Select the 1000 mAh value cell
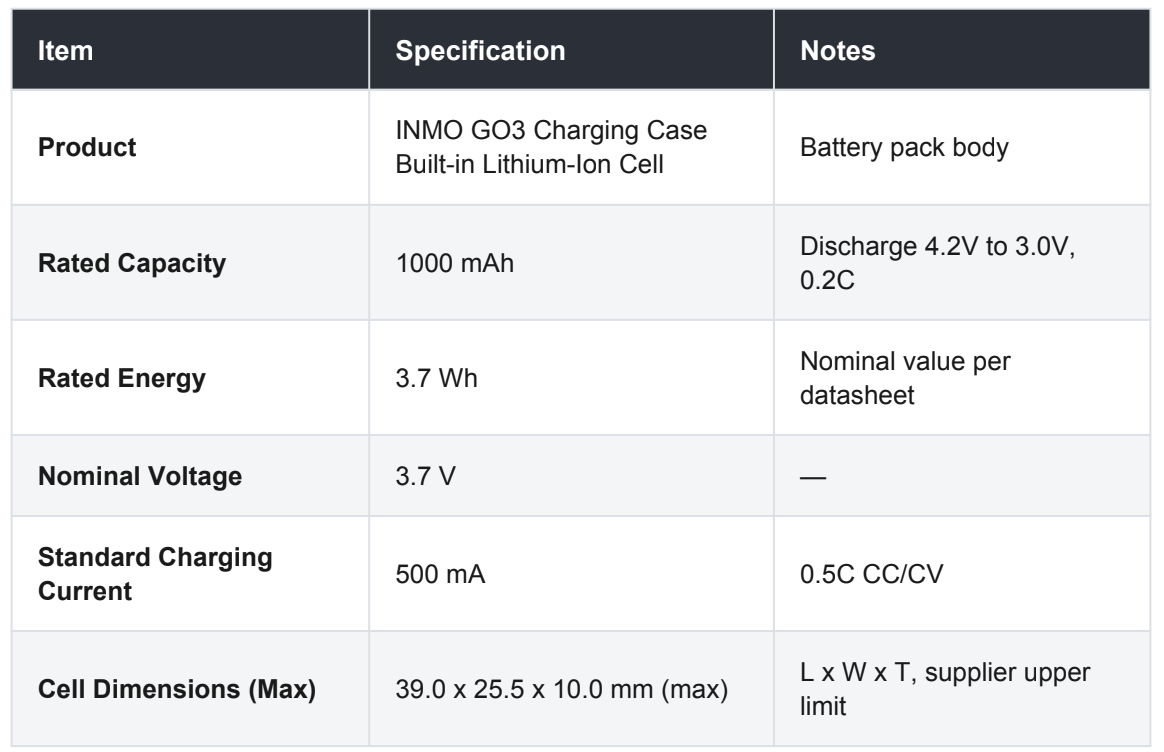1164x752 pixels. (x=454, y=263)
